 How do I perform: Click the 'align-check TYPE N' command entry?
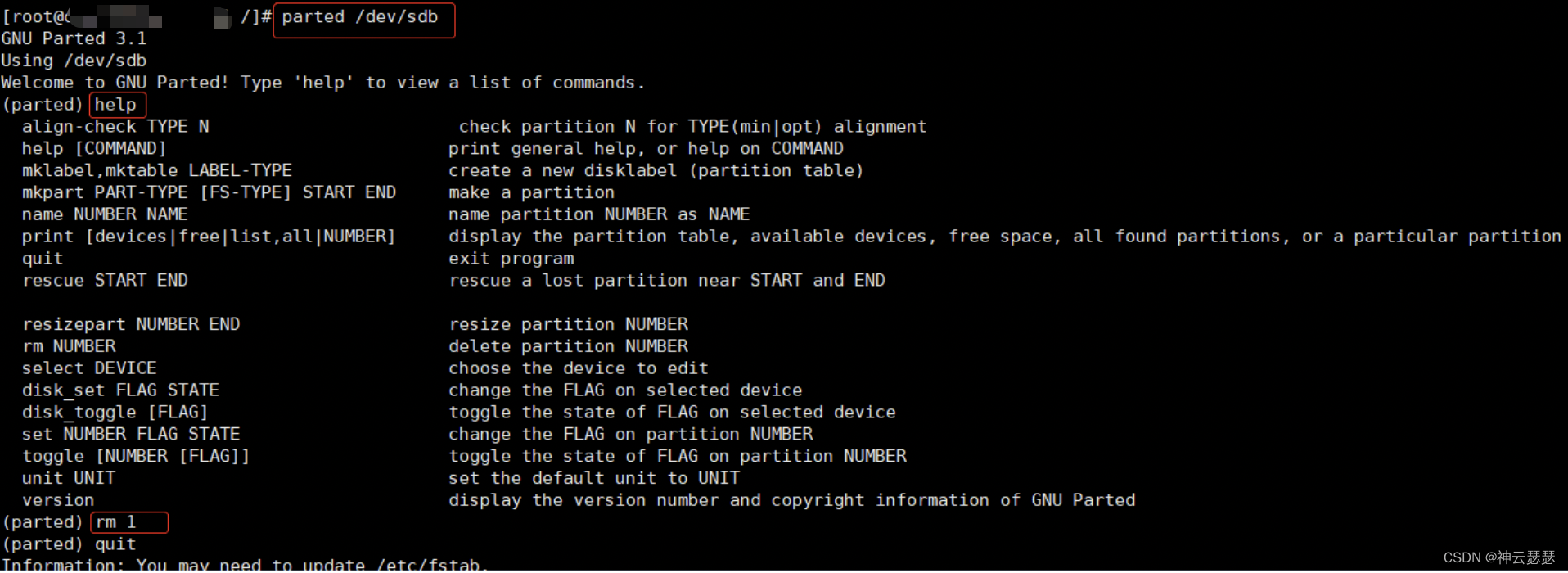coord(115,127)
